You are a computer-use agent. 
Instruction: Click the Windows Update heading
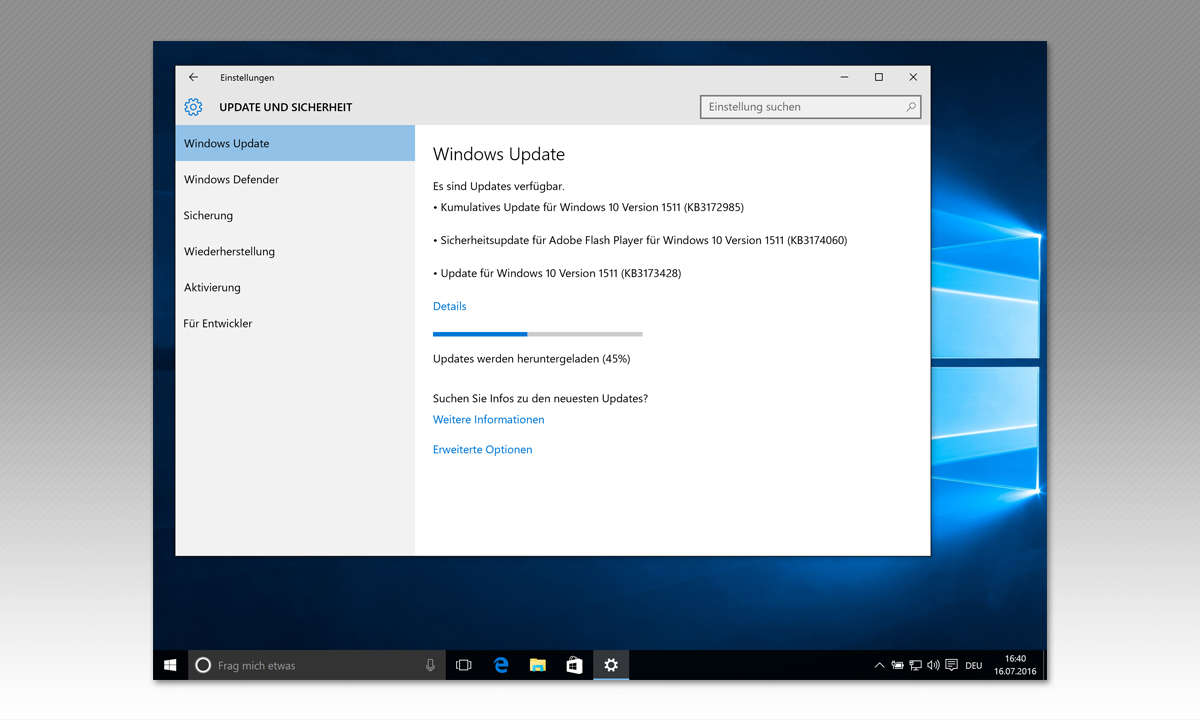499,154
